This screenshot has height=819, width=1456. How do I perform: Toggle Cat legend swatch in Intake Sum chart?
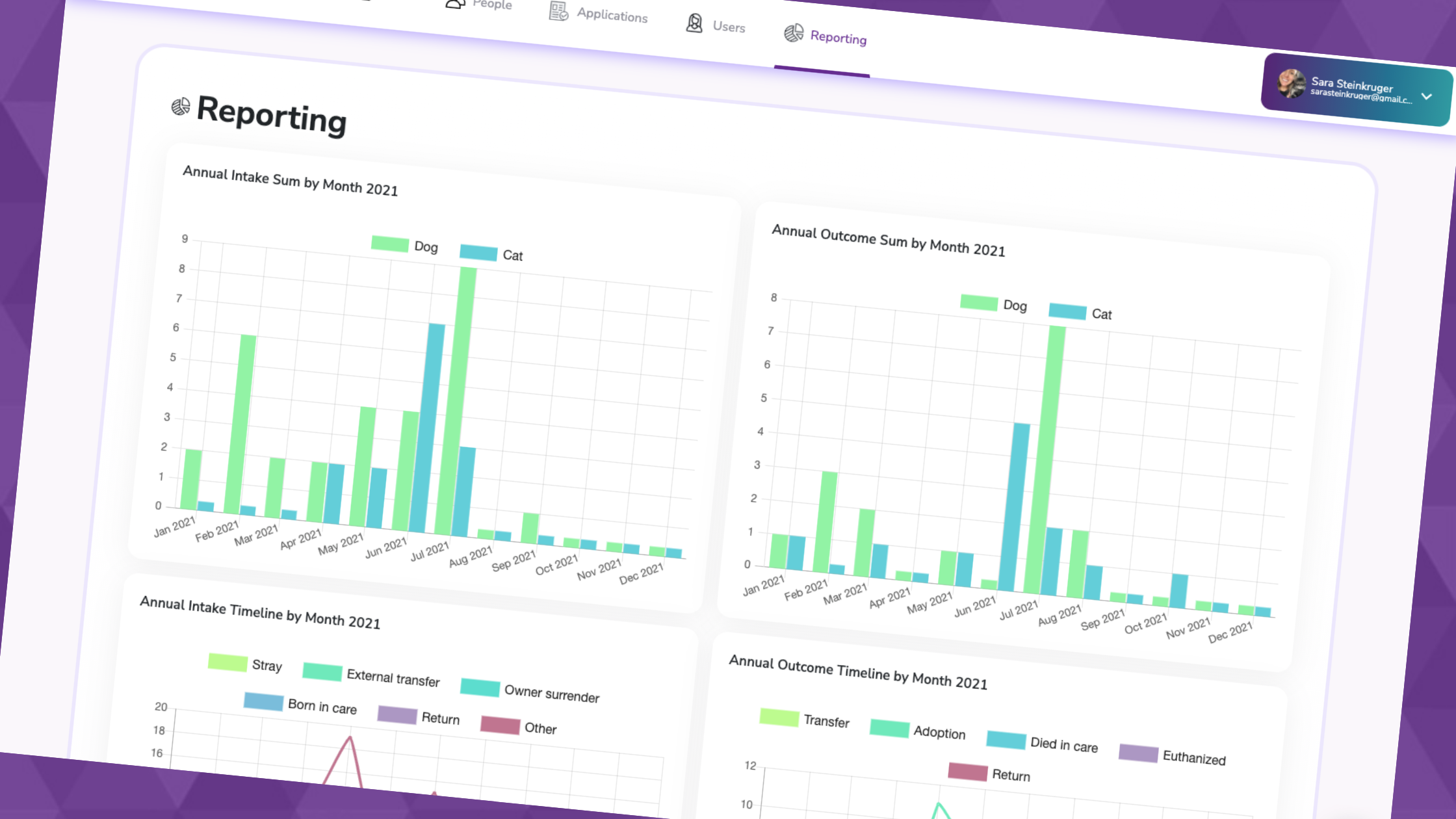(x=478, y=252)
